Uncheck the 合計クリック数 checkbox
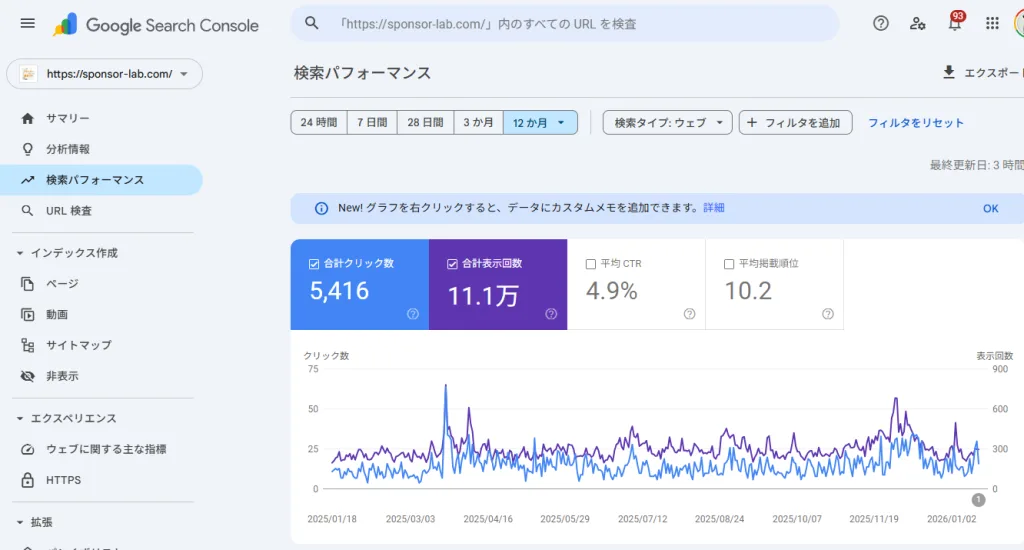 pyautogui.click(x=314, y=264)
